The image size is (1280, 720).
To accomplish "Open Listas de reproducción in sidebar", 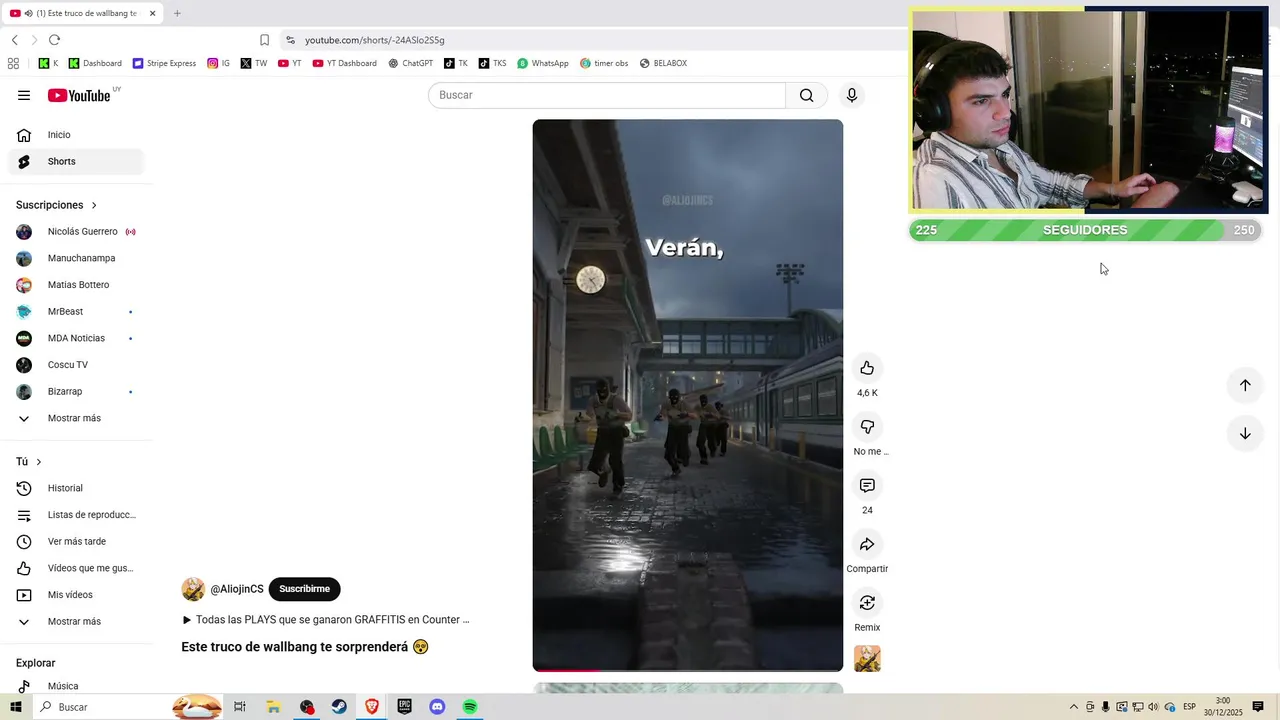I will [x=76, y=515].
